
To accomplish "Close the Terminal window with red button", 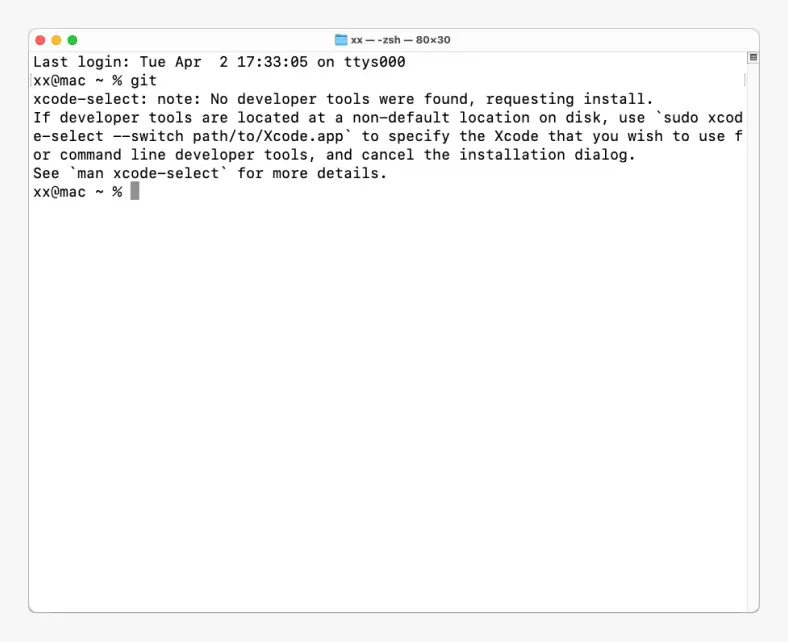I will tap(40, 40).
